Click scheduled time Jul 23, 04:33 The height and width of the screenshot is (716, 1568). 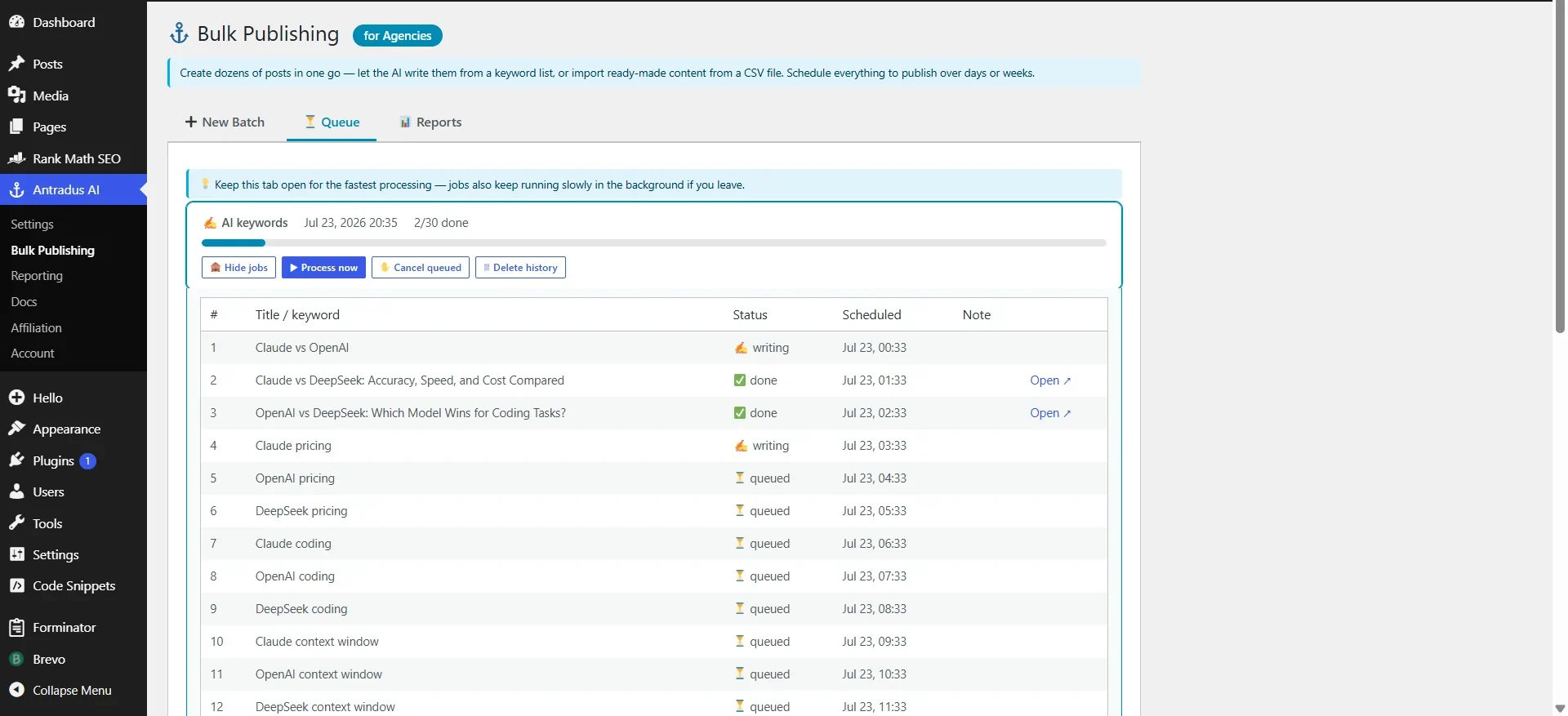click(874, 478)
